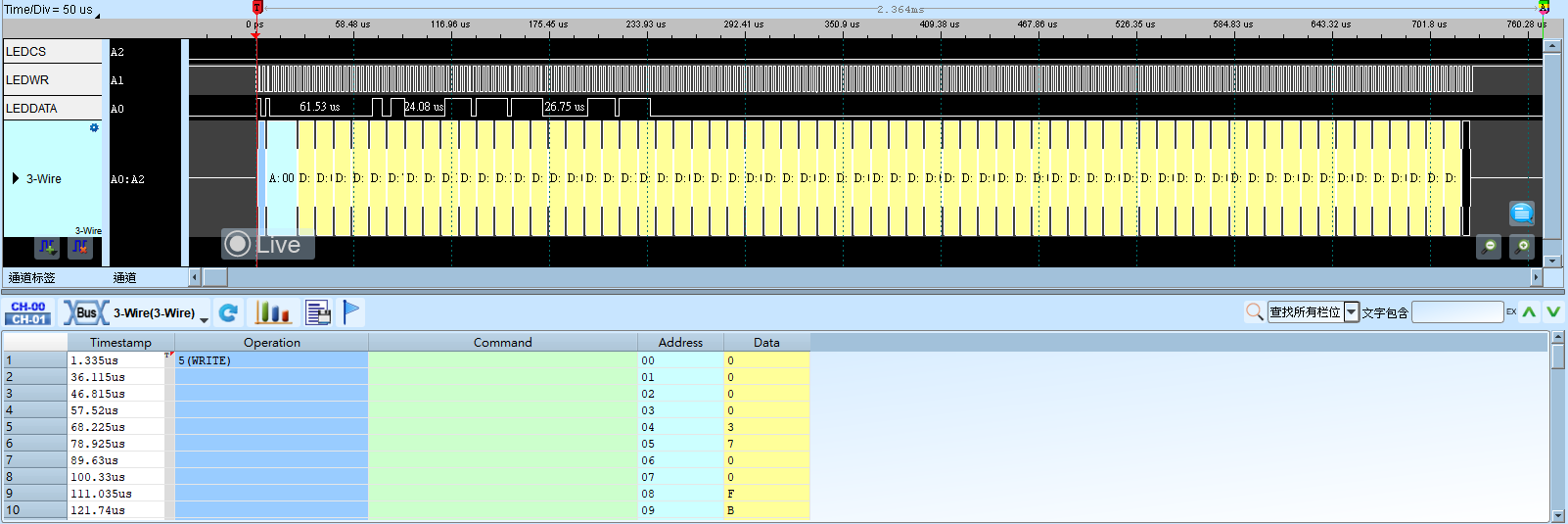Save the decode report to file
1568x524 pixels.
pyautogui.click(x=318, y=312)
